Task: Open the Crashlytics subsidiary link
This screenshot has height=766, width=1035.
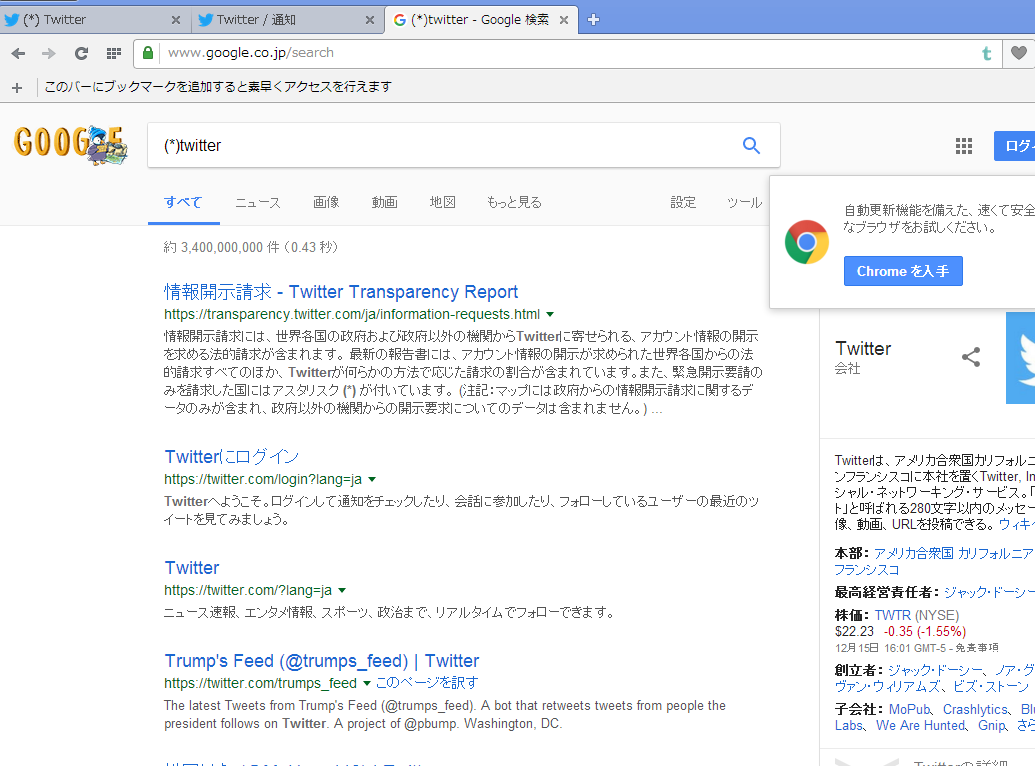Action: point(975,709)
